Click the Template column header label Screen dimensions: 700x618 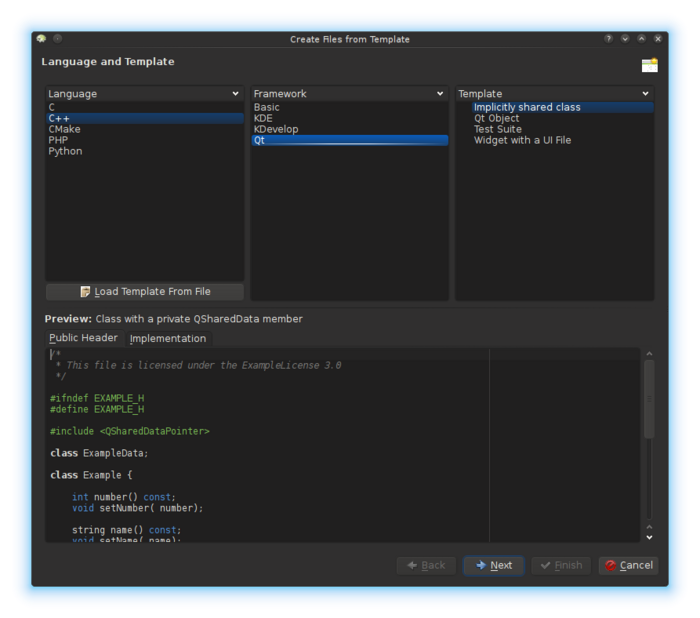tap(480, 94)
